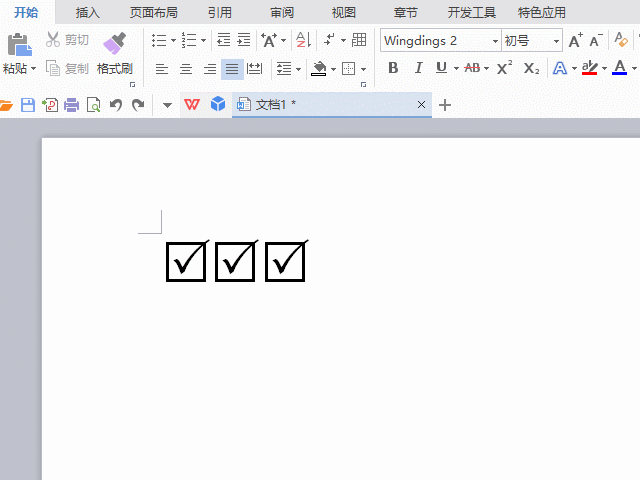Undo the last action
The width and height of the screenshot is (640, 480).
(x=116, y=105)
